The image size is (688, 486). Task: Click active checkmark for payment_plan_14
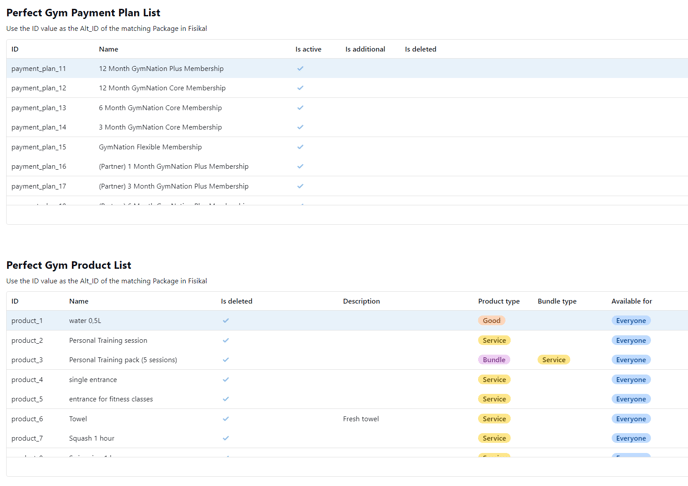[300, 127]
